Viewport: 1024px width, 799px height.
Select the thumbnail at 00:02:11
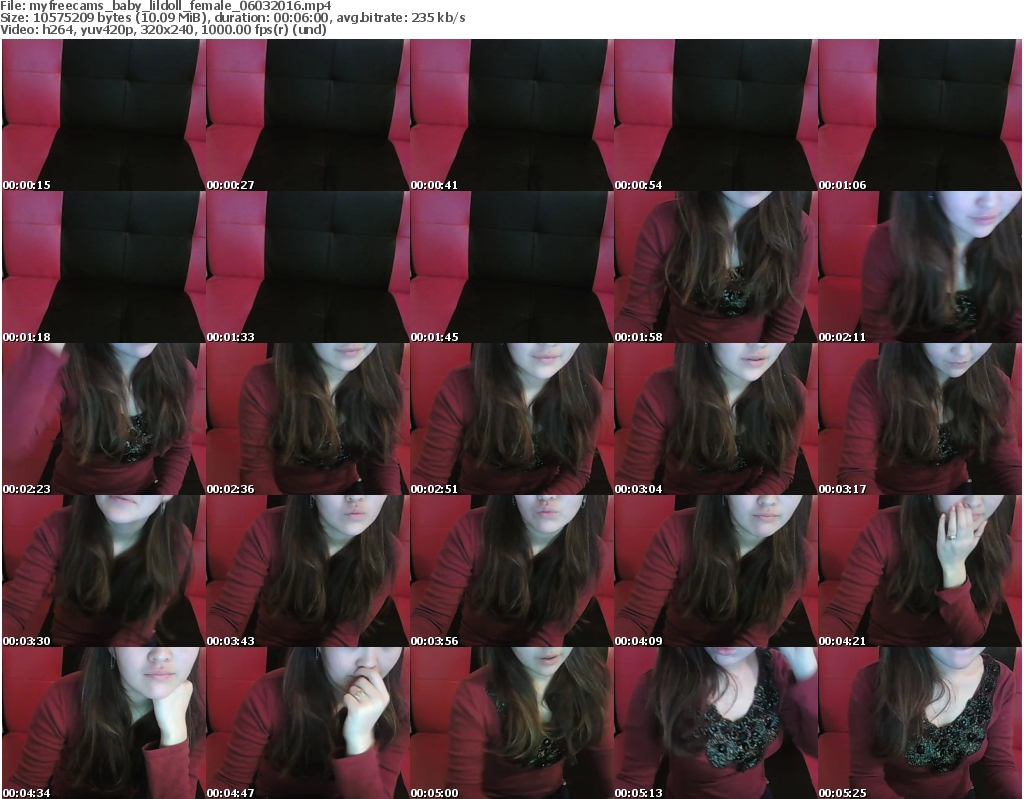click(919, 267)
